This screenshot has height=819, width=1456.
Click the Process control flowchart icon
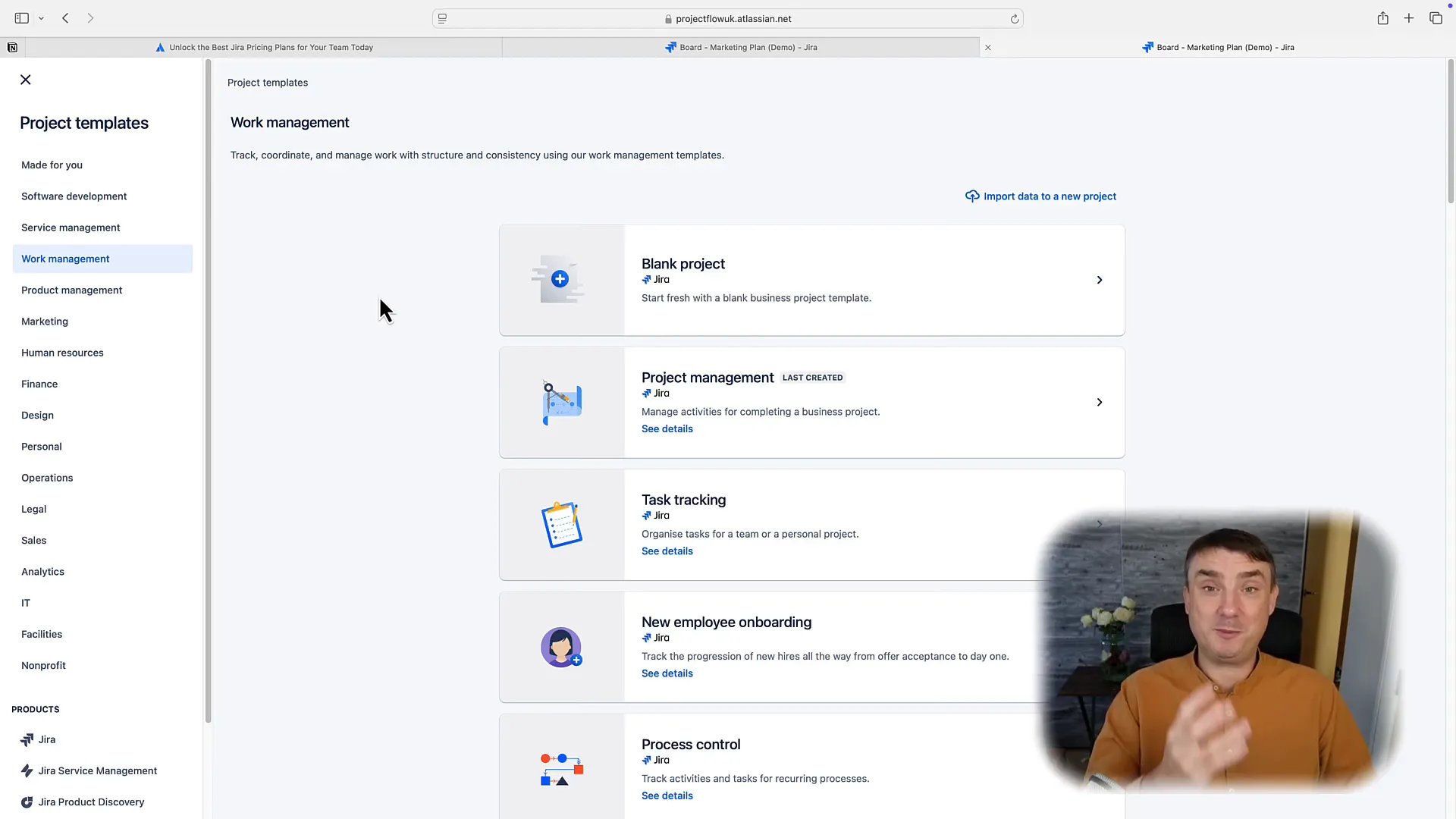coord(562,770)
